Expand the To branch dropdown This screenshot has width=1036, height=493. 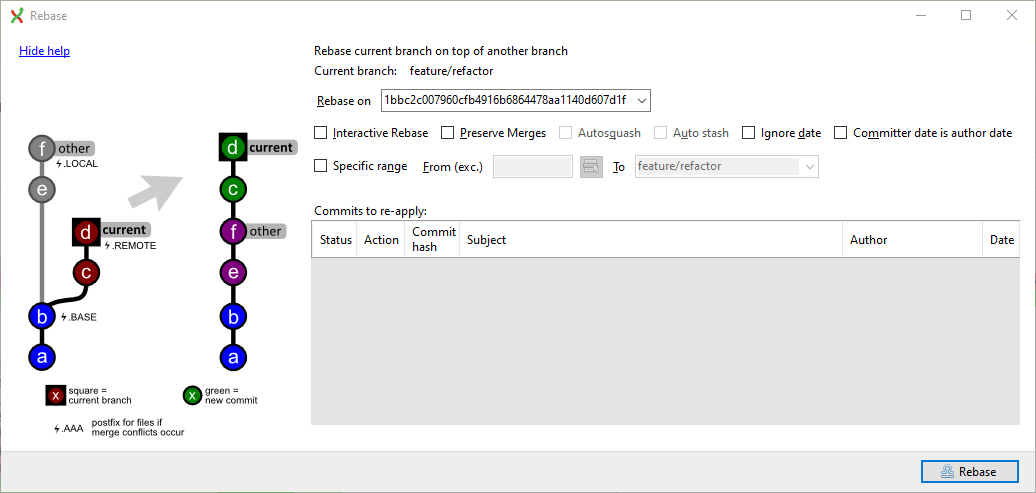point(810,167)
